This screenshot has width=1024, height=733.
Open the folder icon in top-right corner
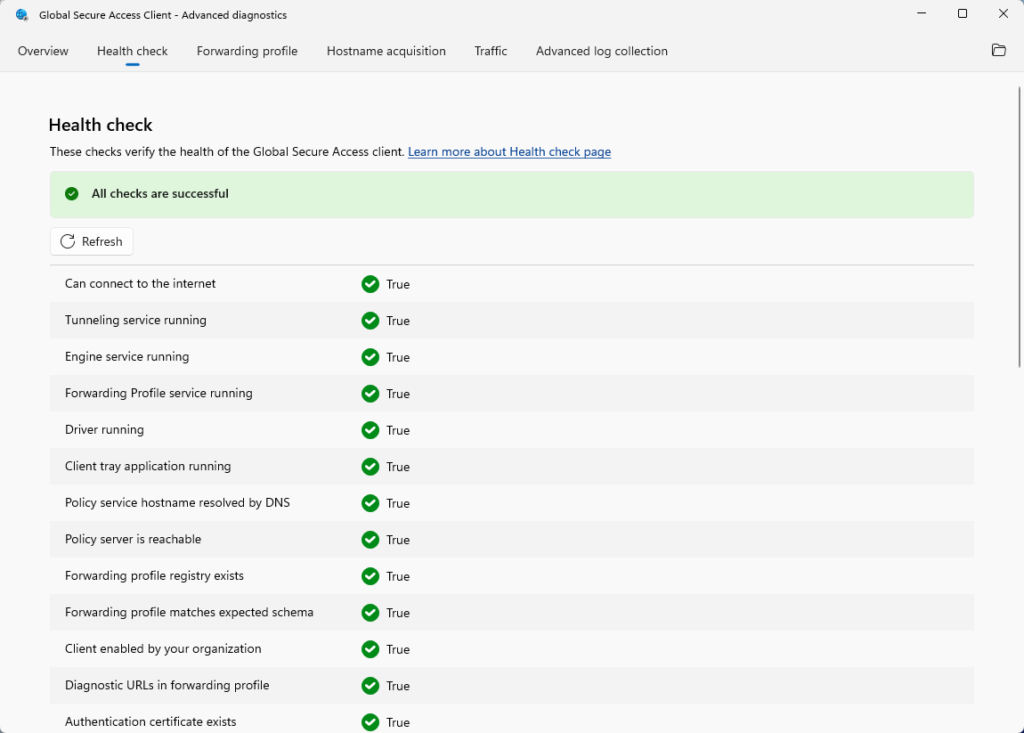999,50
